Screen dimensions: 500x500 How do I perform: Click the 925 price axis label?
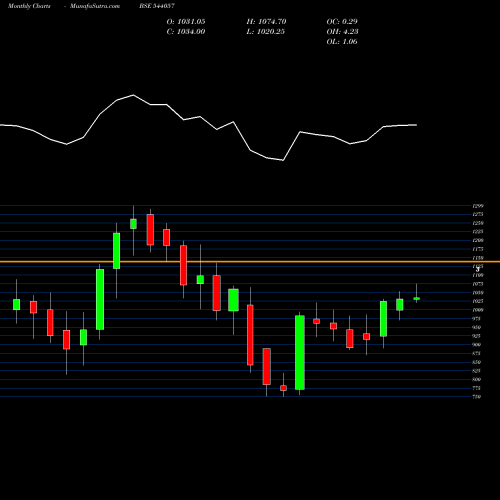pyautogui.click(x=477, y=336)
